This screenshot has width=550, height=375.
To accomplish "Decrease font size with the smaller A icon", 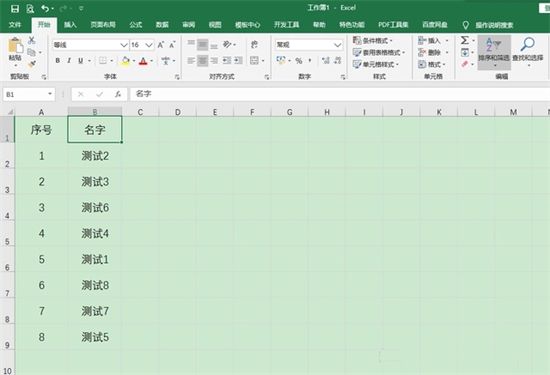I will click(172, 45).
